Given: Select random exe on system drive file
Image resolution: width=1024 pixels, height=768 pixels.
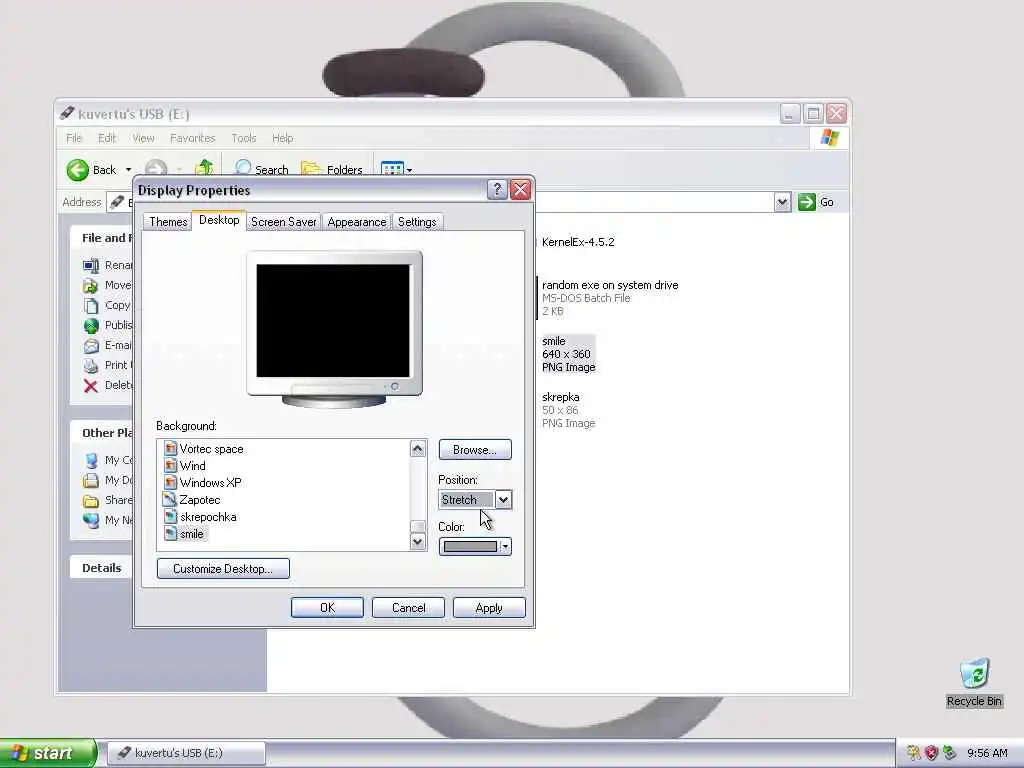Looking at the screenshot, I should [x=609, y=298].
